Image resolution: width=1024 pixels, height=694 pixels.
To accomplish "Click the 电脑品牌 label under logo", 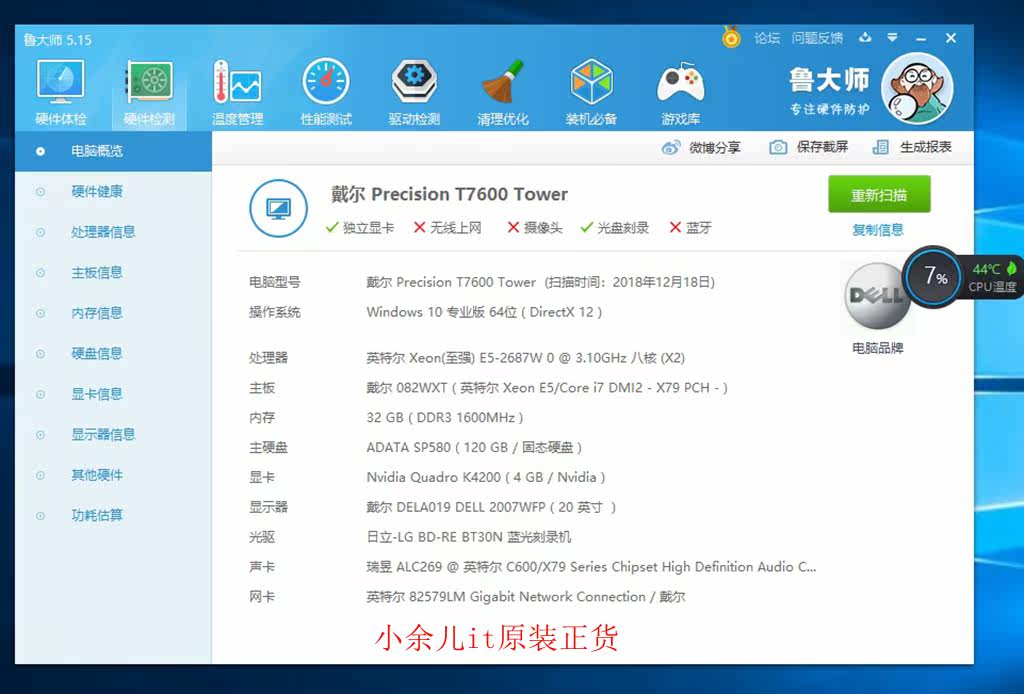I will 878,348.
